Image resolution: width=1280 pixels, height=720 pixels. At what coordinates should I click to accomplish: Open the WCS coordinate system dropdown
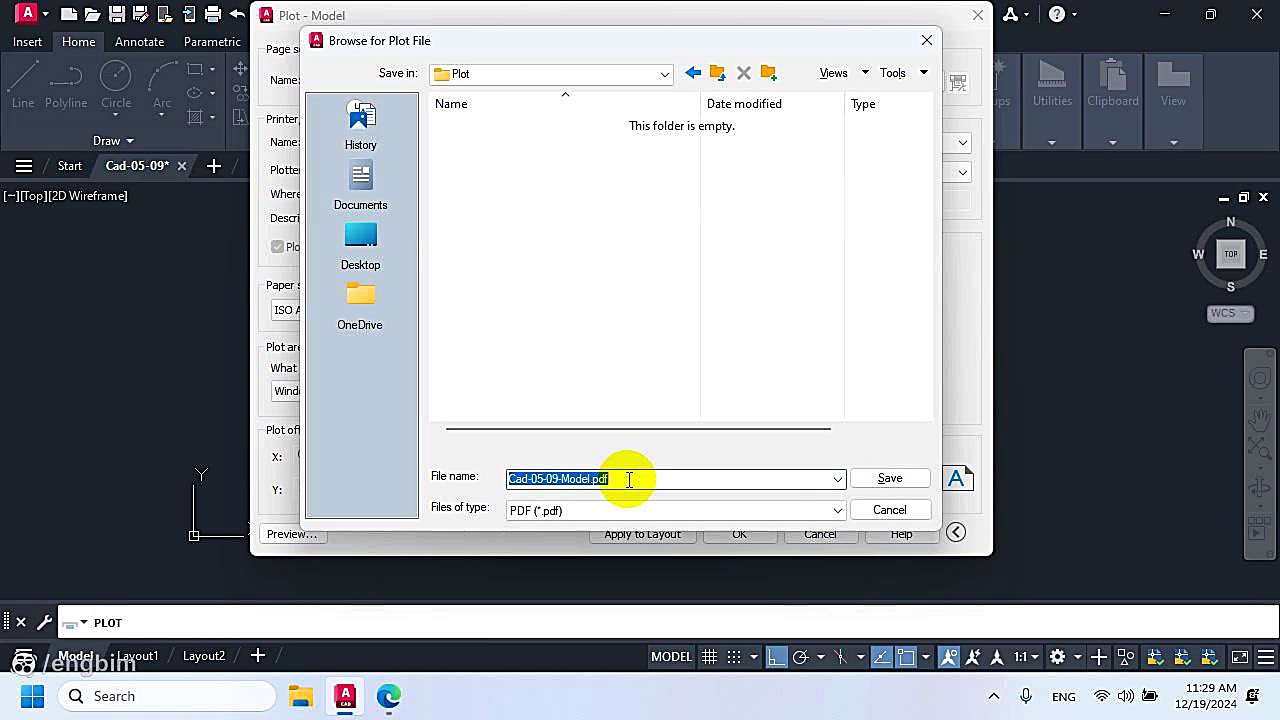(1231, 313)
